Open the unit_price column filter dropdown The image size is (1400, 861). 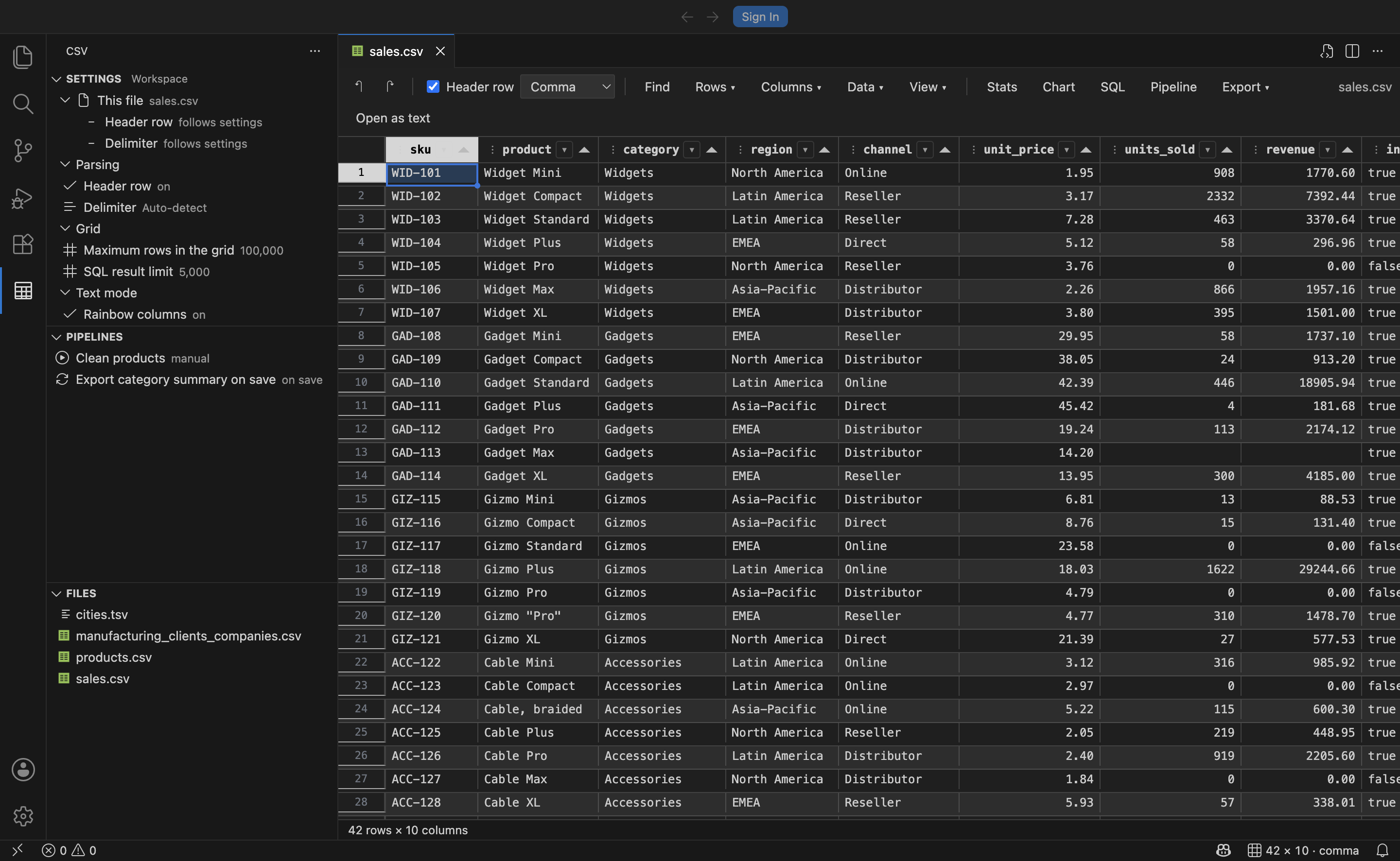(x=1067, y=150)
